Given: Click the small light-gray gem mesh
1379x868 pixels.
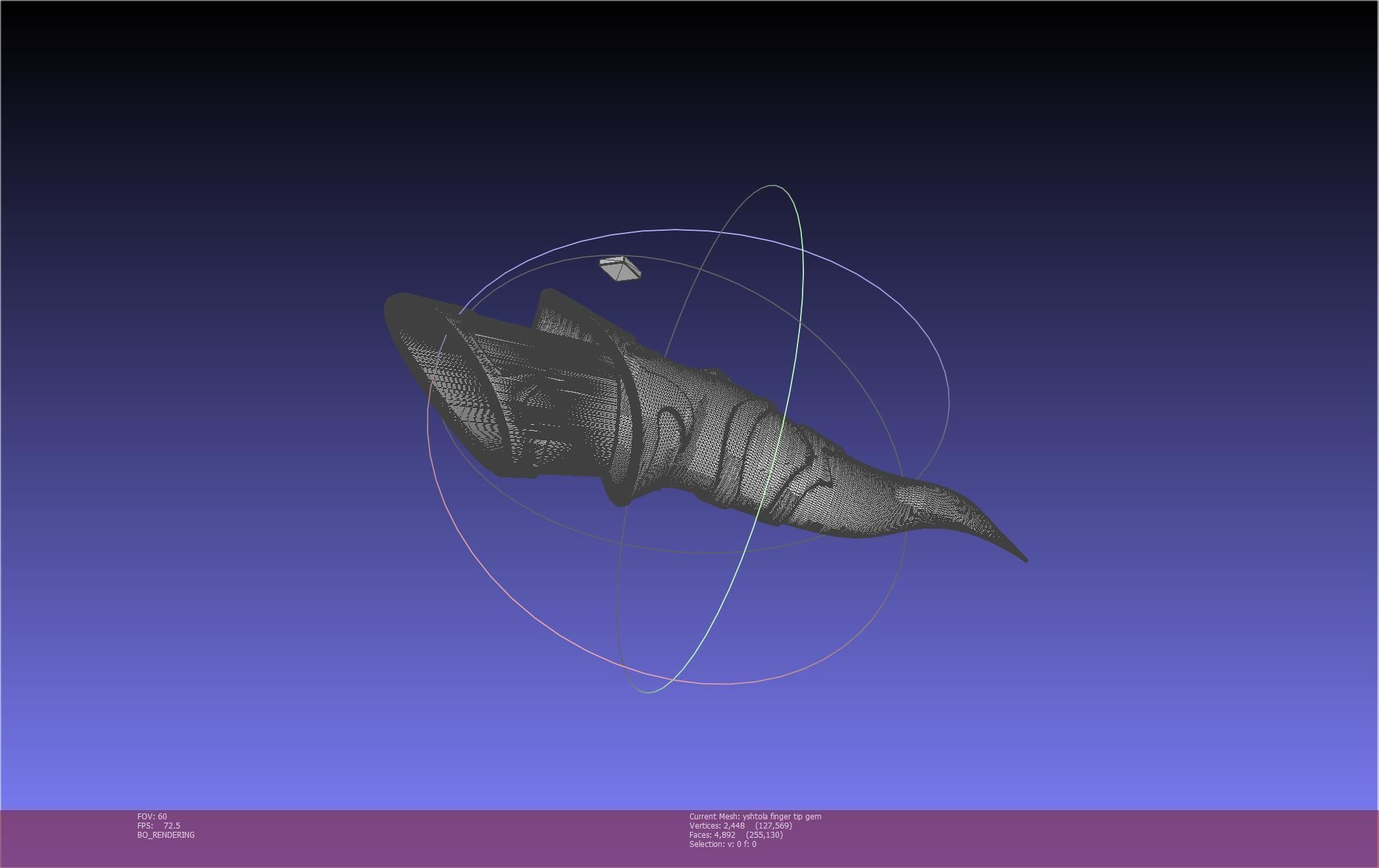Looking at the screenshot, I should [x=620, y=269].
